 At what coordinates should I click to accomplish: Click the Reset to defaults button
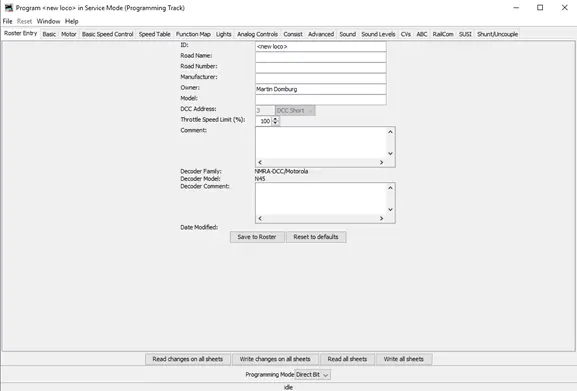(x=316, y=237)
